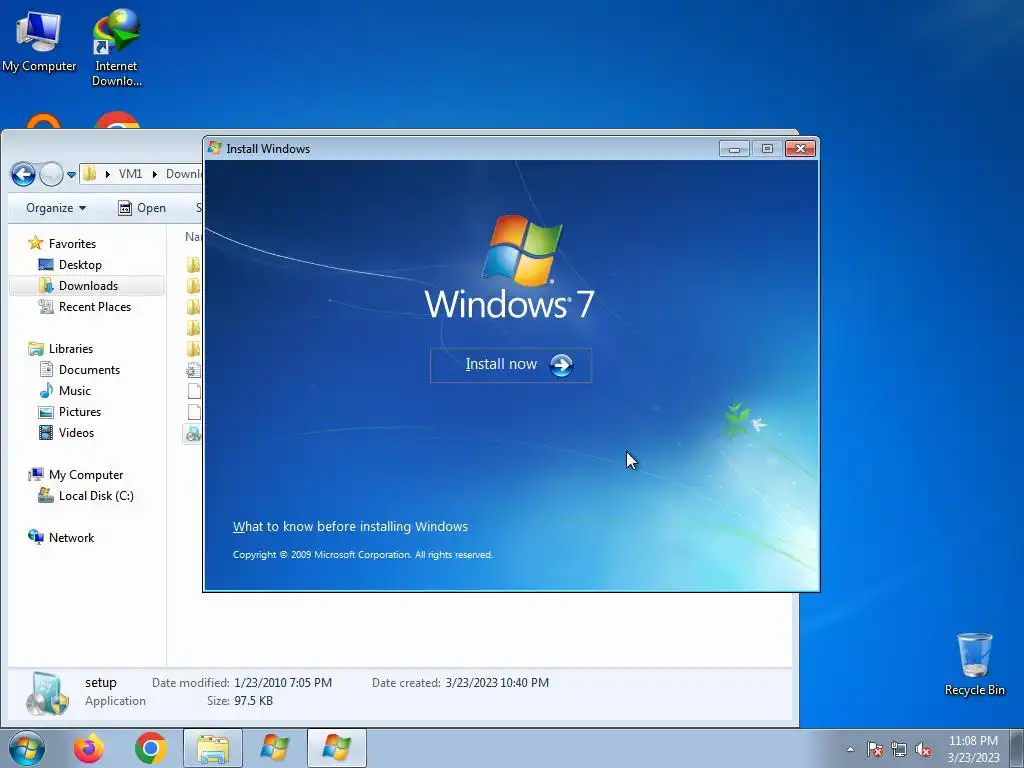Click the Install Windows title bar icon

[215, 148]
